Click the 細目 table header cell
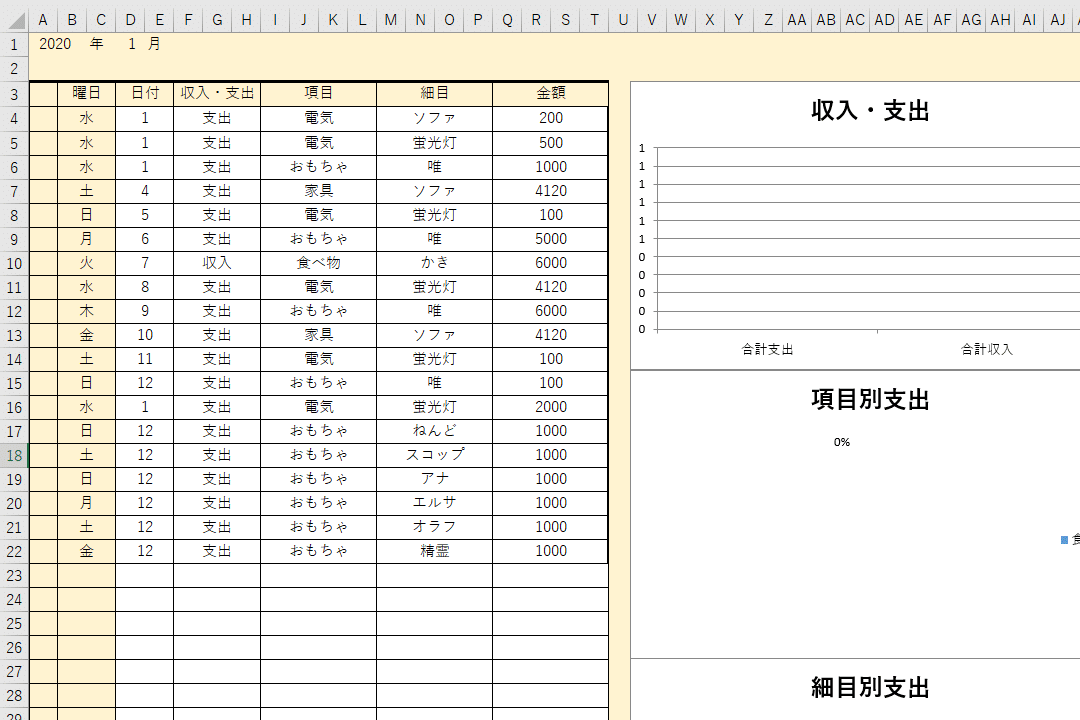The width and height of the screenshot is (1080, 720). [435, 94]
